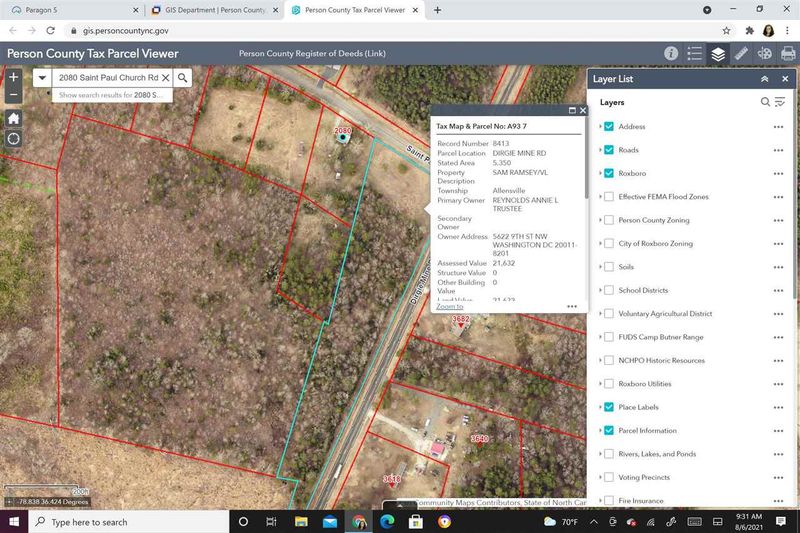Bookmark this page with star icon
Viewport: 800px width, 533px height.
(726, 31)
